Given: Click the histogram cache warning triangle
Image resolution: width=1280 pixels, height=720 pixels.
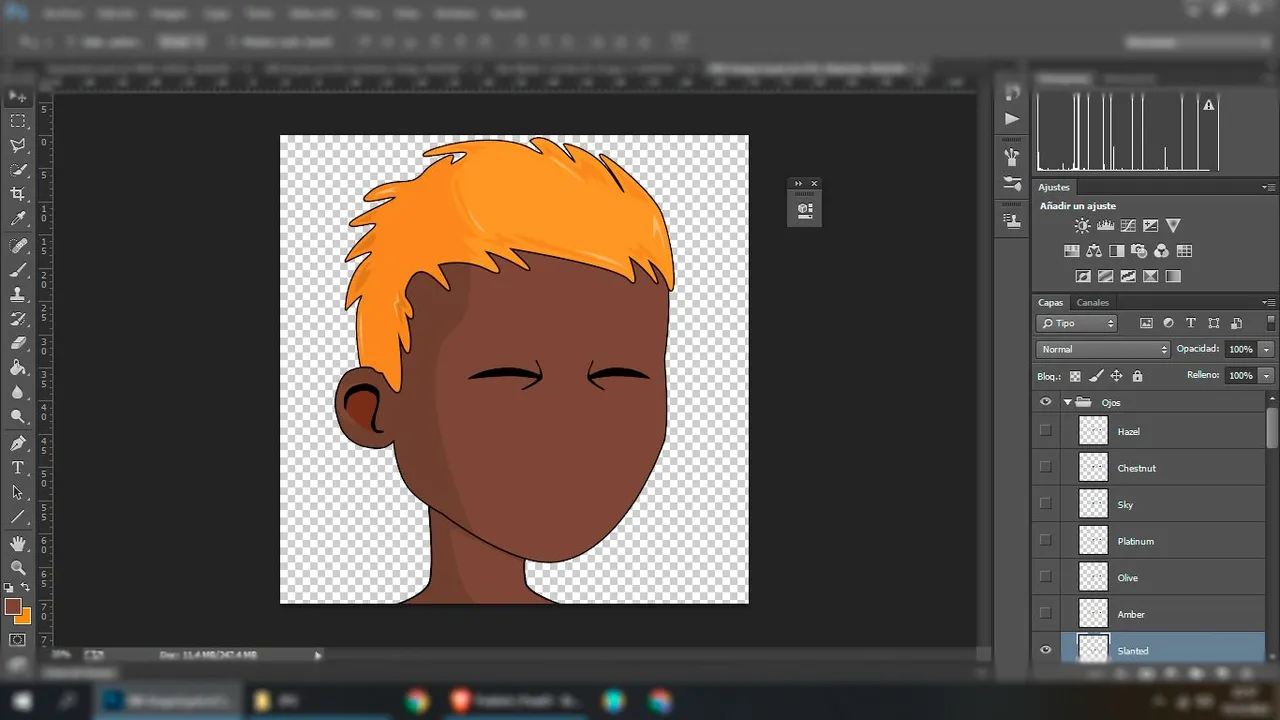Looking at the screenshot, I should tap(1209, 105).
